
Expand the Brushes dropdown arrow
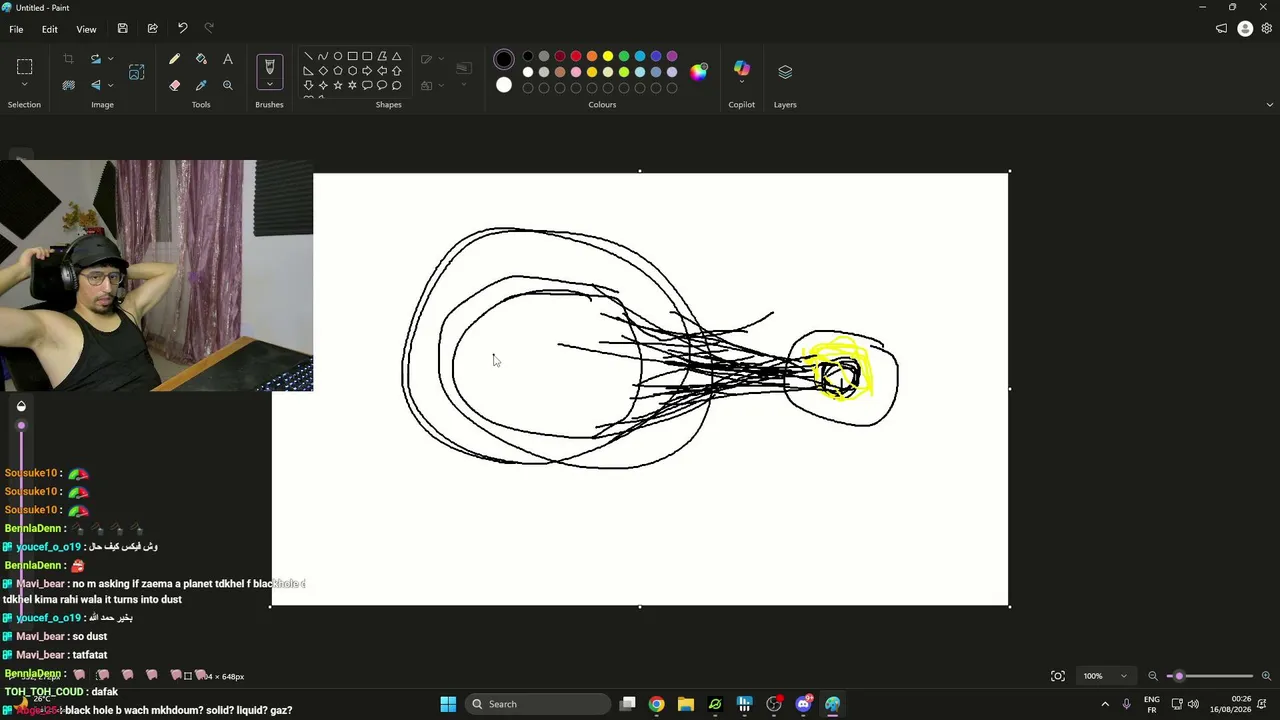pyautogui.click(x=269, y=85)
